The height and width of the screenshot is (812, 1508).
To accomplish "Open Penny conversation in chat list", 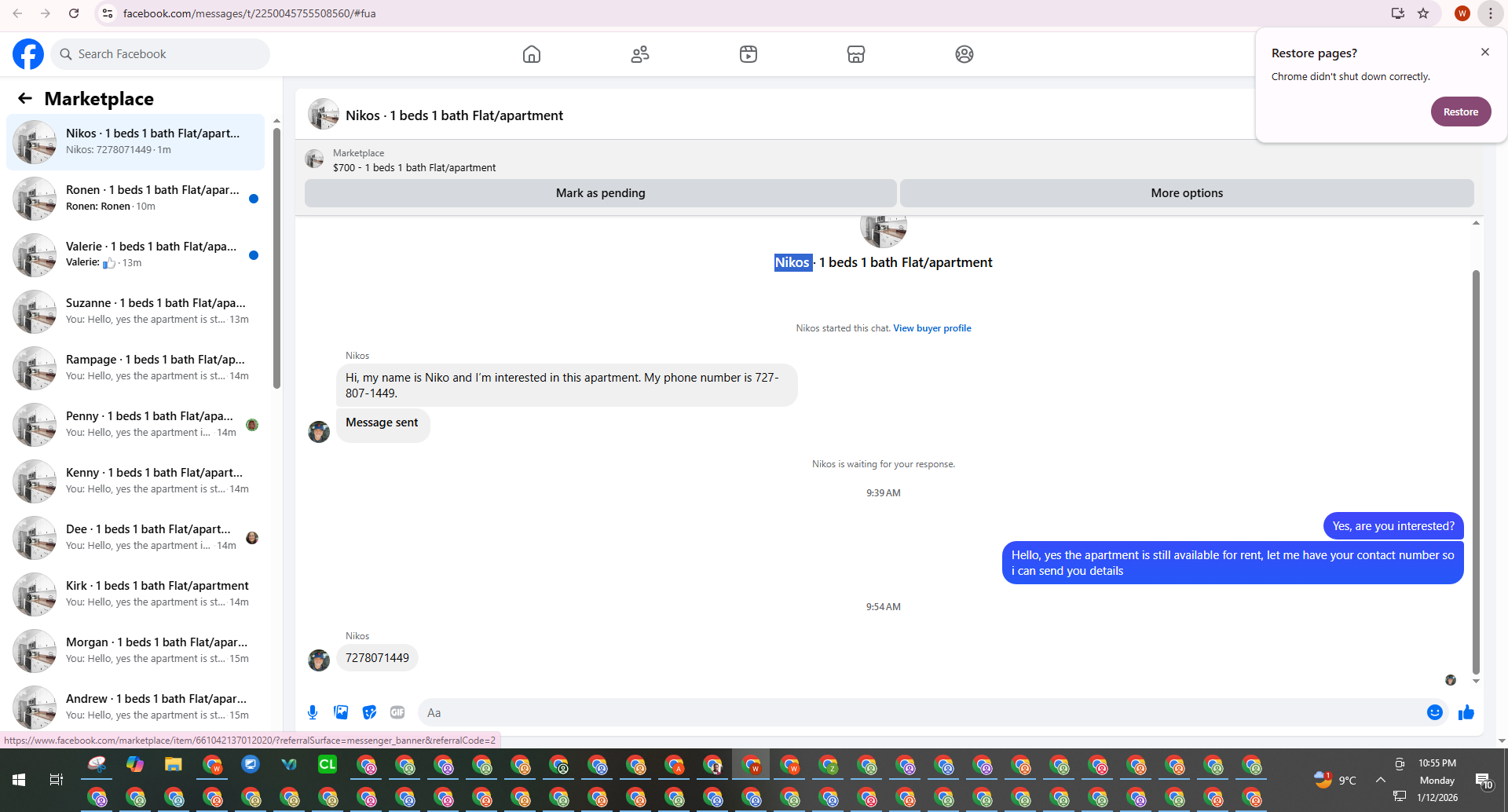I will [135, 425].
